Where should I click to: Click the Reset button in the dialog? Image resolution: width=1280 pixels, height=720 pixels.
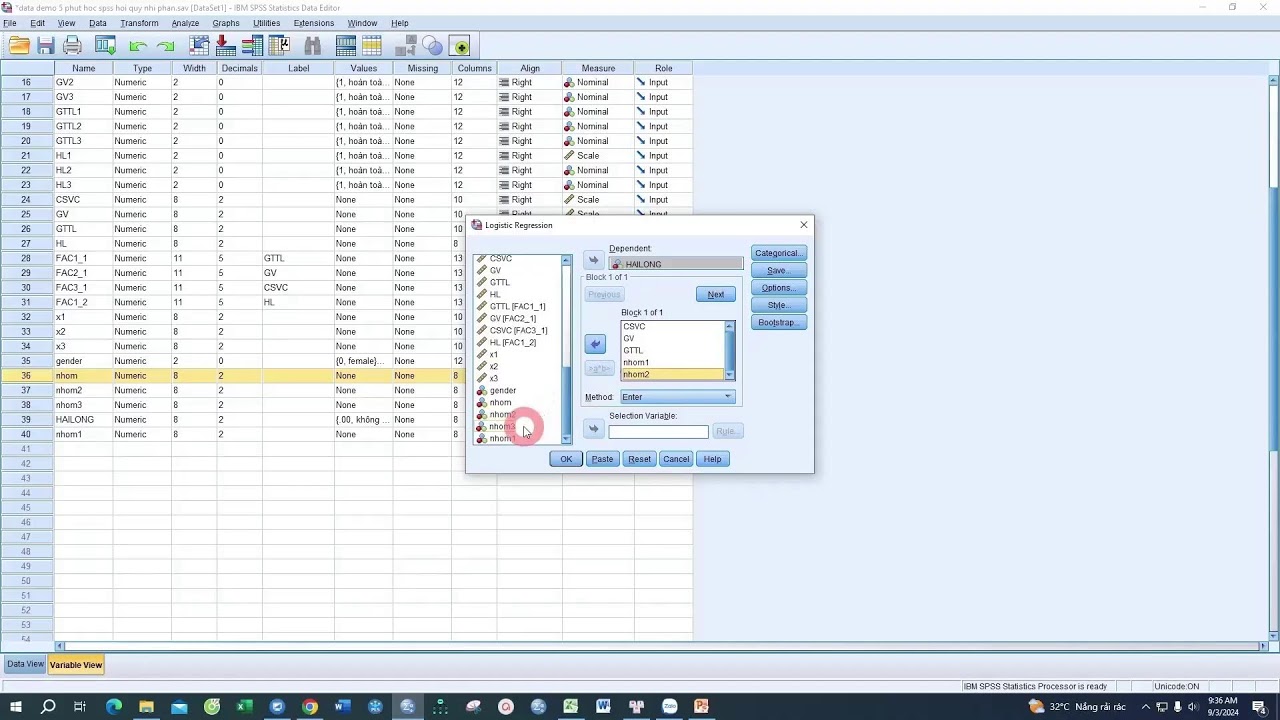tap(639, 459)
